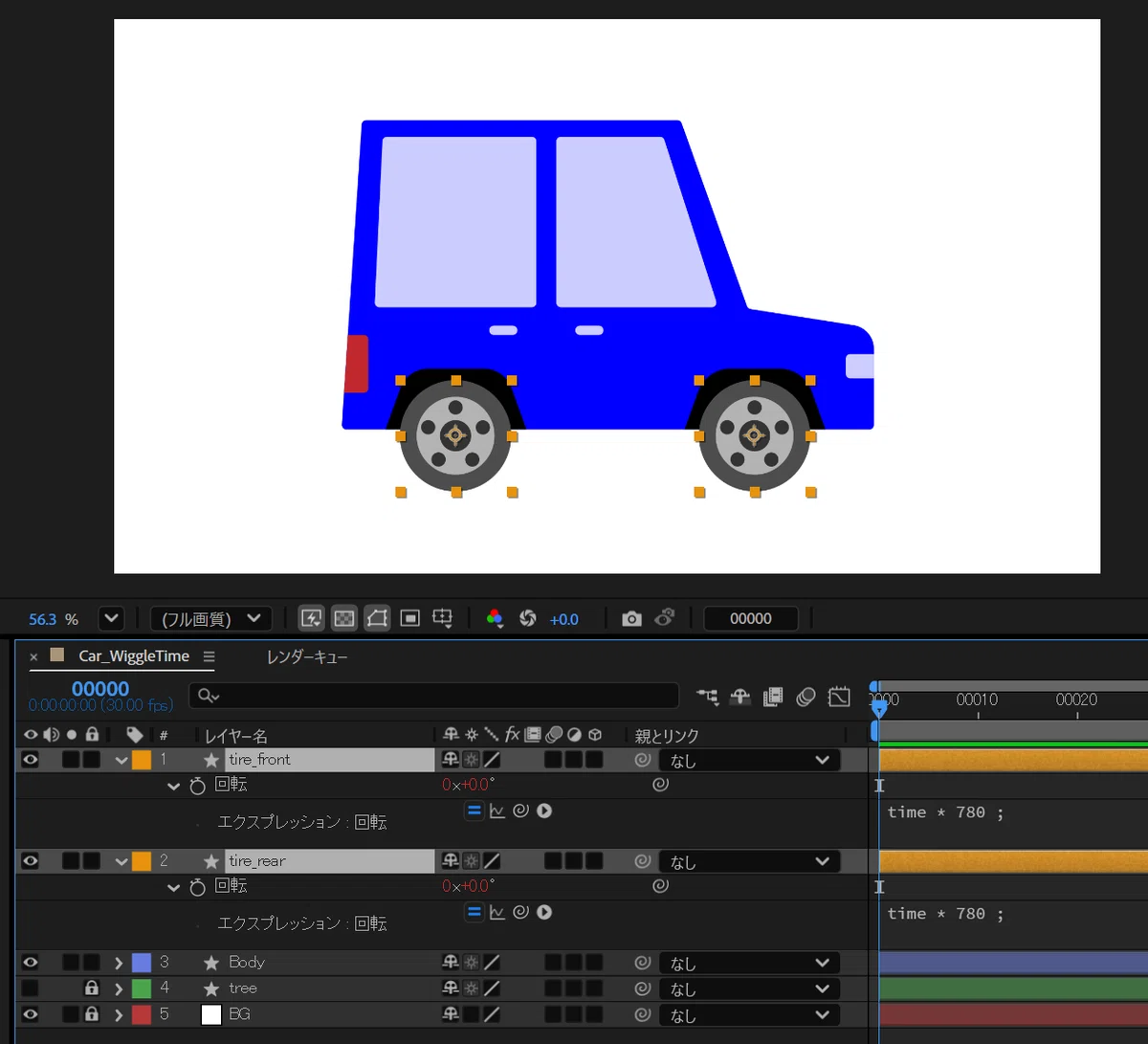Toggle the tire_rear expression enable equals button
The width and height of the screenshot is (1148, 1044).
pyautogui.click(x=475, y=912)
